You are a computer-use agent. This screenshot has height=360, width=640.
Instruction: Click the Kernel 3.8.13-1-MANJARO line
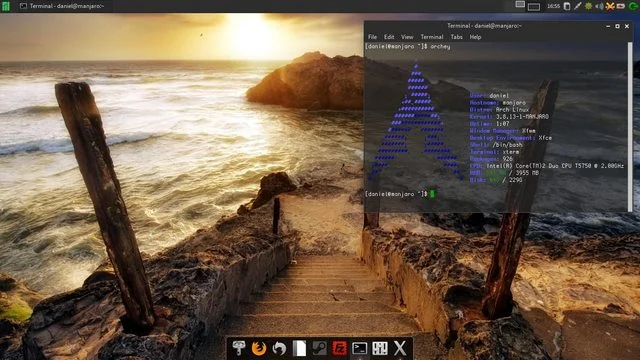click(x=509, y=117)
